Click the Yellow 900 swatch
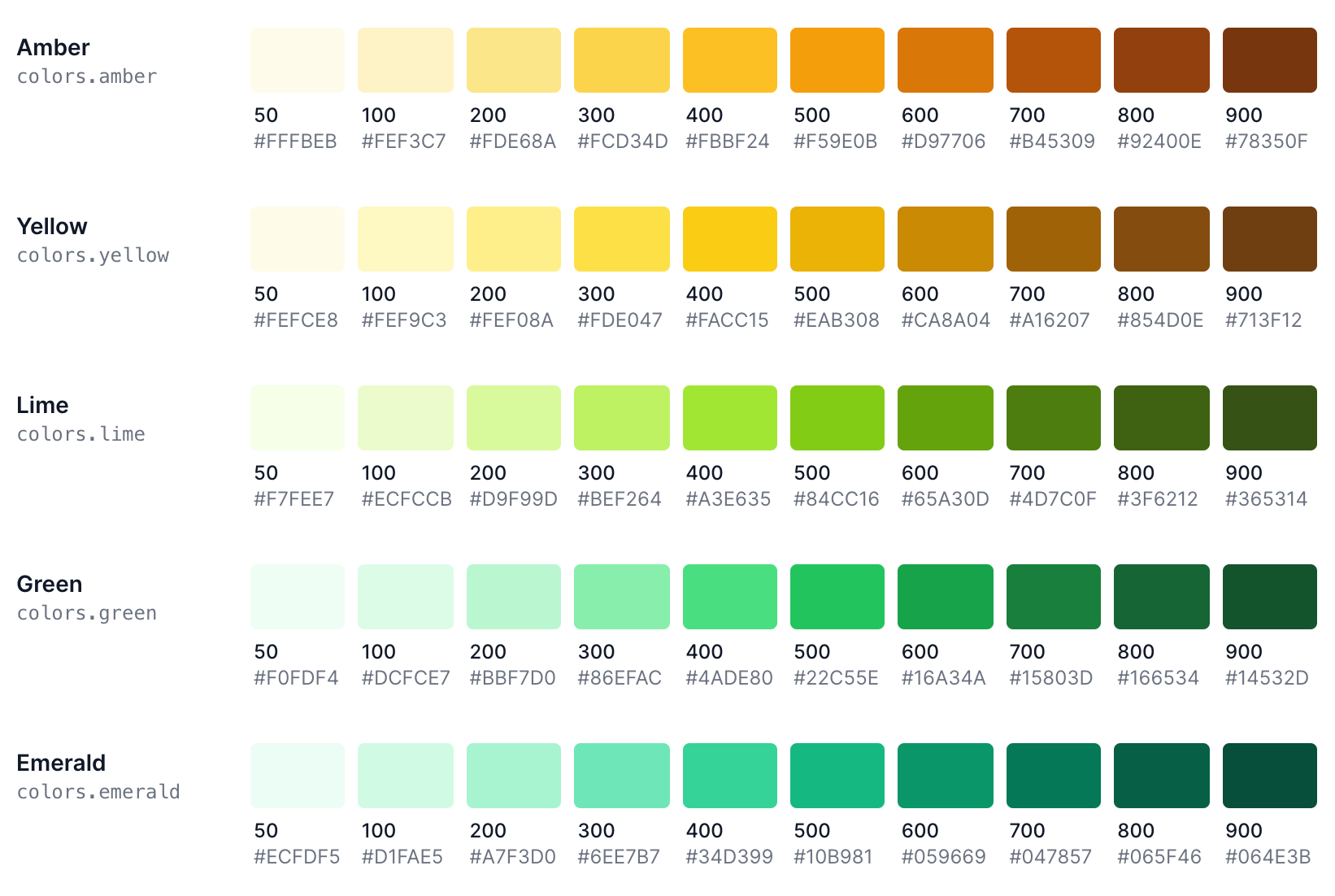This screenshot has width=1335, height=896. pos(1270,239)
